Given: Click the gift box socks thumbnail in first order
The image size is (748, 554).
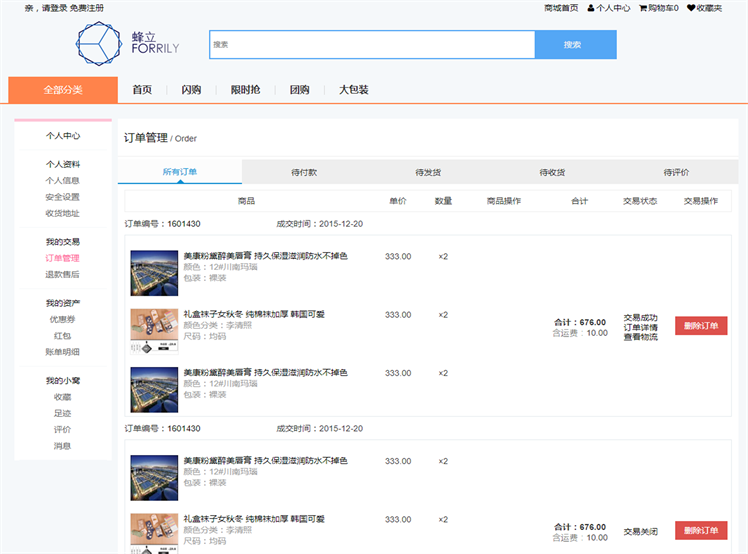Looking at the screenshot, I should tap(154, 330).
